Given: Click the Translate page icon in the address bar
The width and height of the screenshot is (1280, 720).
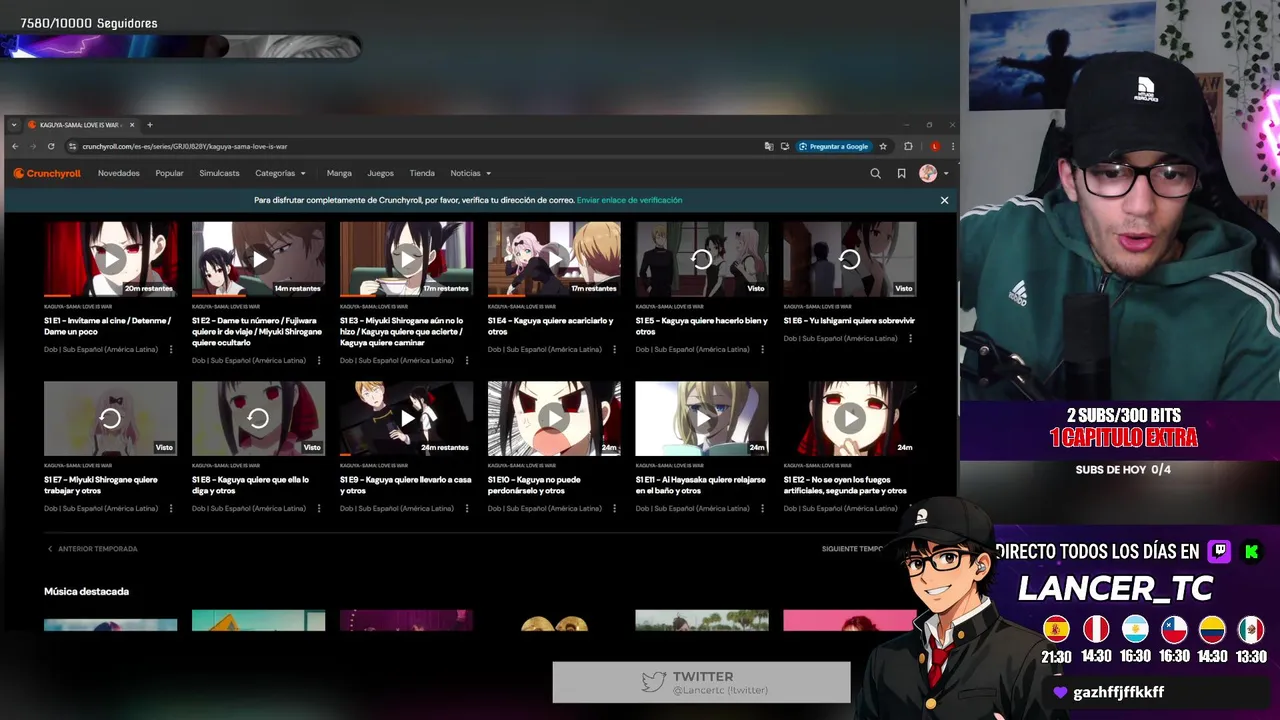Looking at the screenshot, I should point(768,146).
